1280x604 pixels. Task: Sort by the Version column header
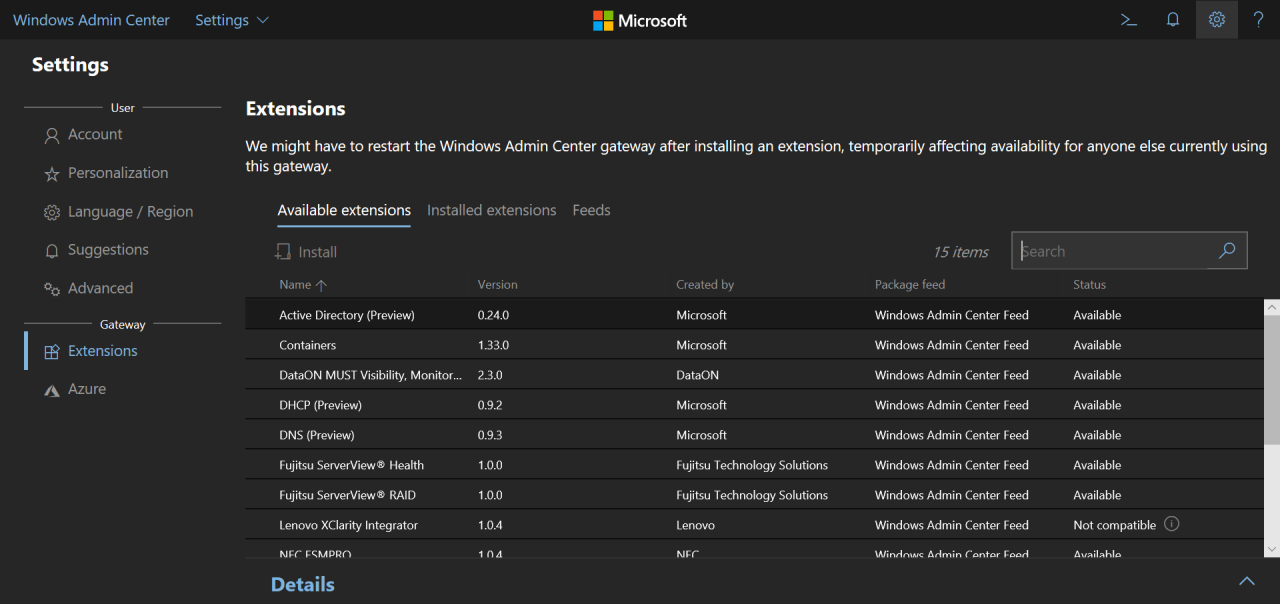point(498,285)
